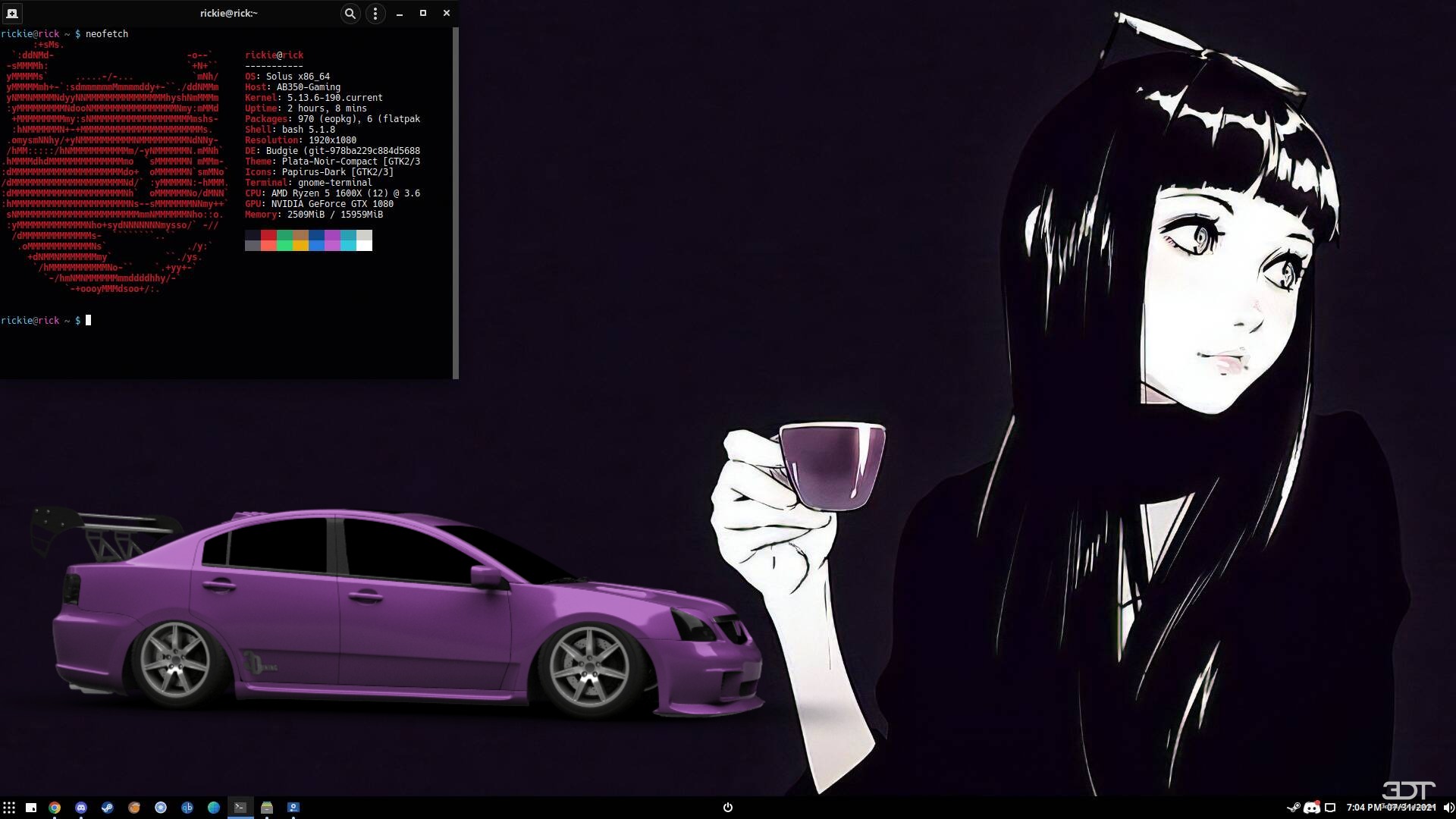Click the power button in bottom panel

click(728, 808)
